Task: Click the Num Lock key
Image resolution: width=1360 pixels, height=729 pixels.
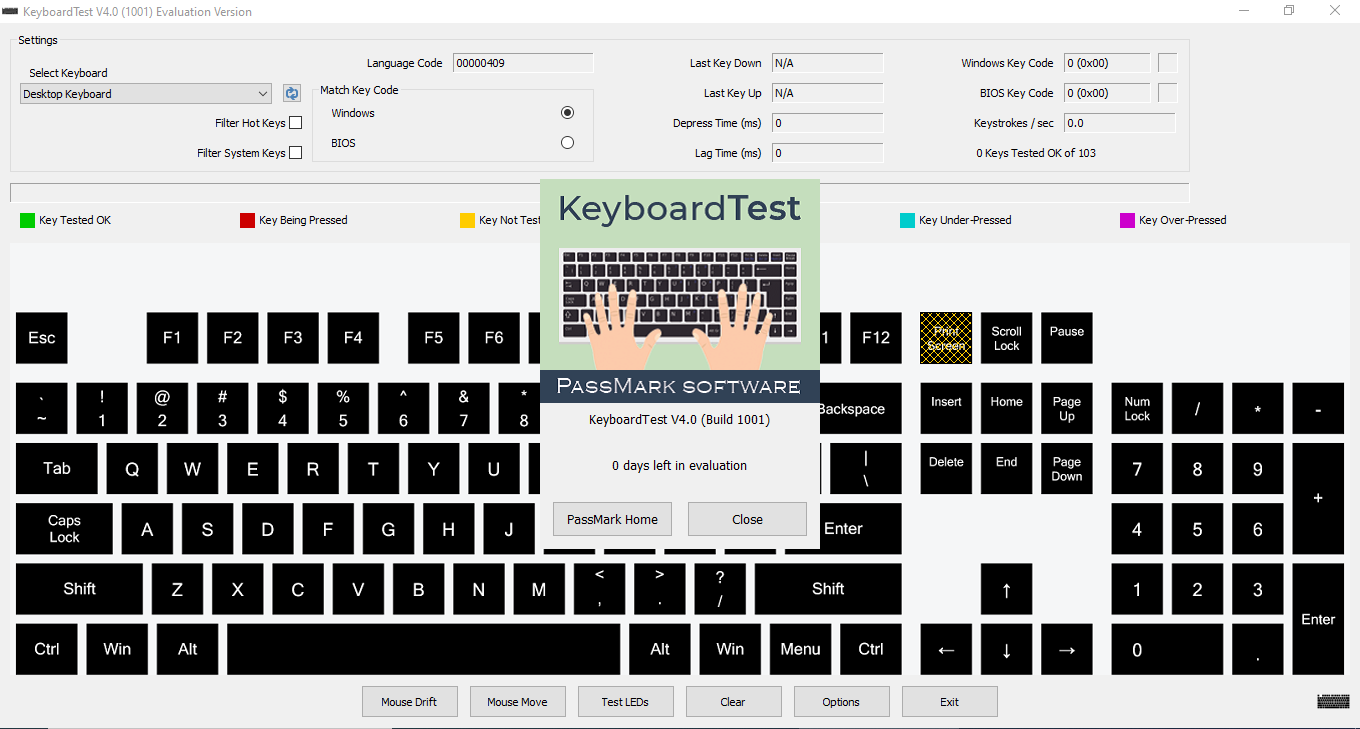Action: click(x=1137, y=408)
